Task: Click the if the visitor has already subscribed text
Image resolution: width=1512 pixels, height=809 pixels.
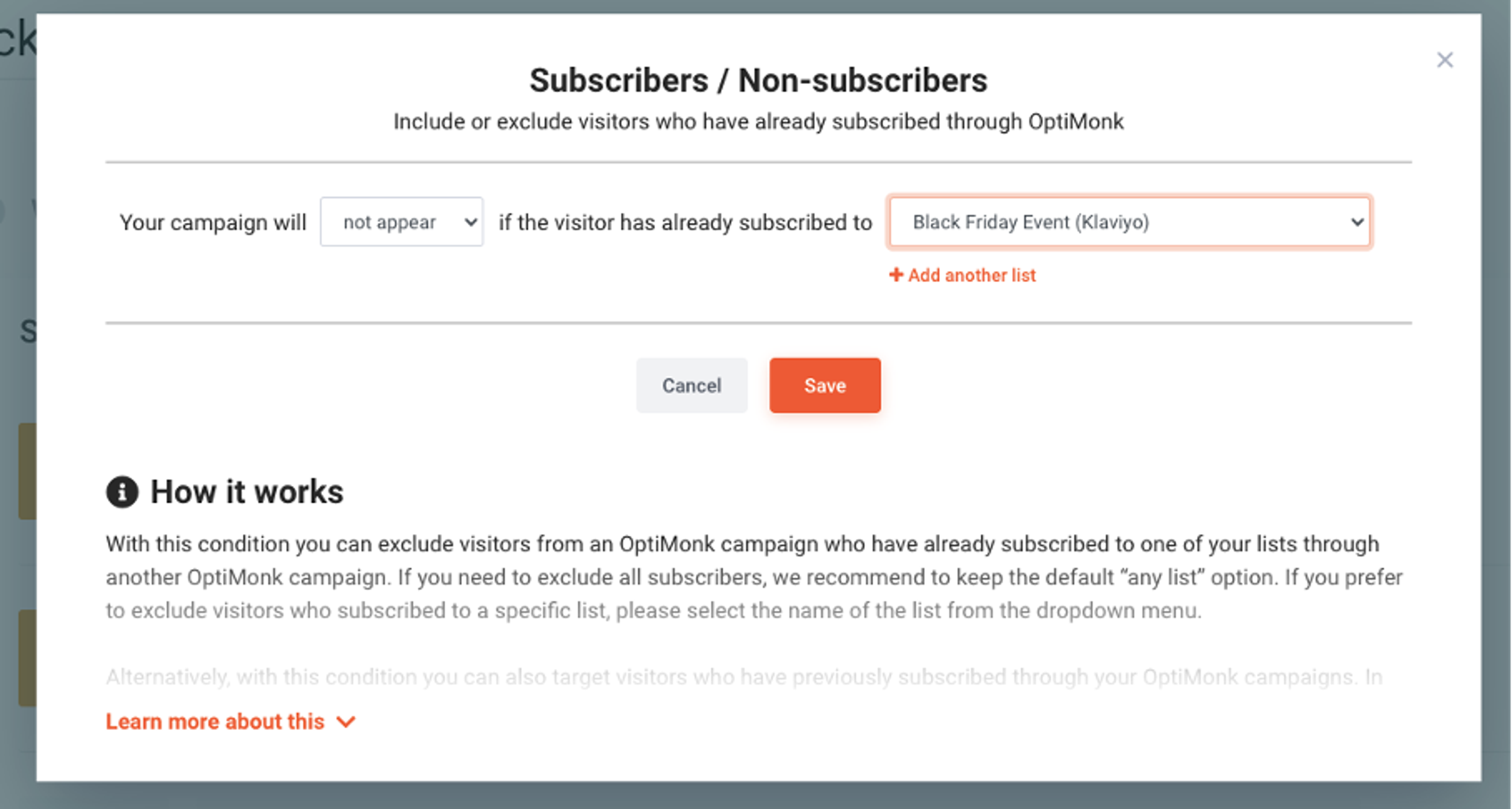Action: click(684, 222)
